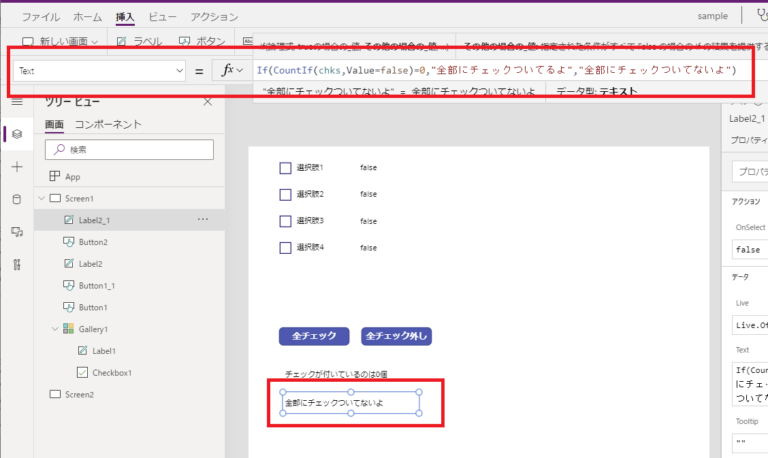The height and width of the screenshot is (458, 768).
Task: Click the App icon in tree
Action: pos(55,176)
